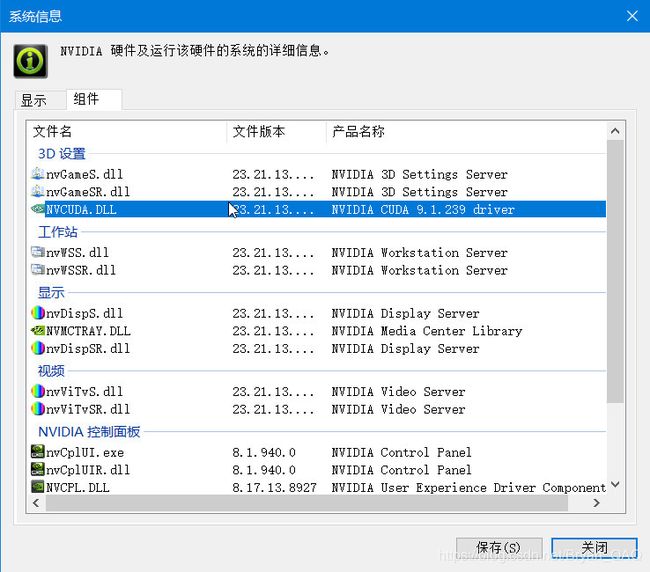Click the nvGameS.dll file icon
Image resolution: width=650 pixels, height=572 pixels.
click(x=38, y=174)
